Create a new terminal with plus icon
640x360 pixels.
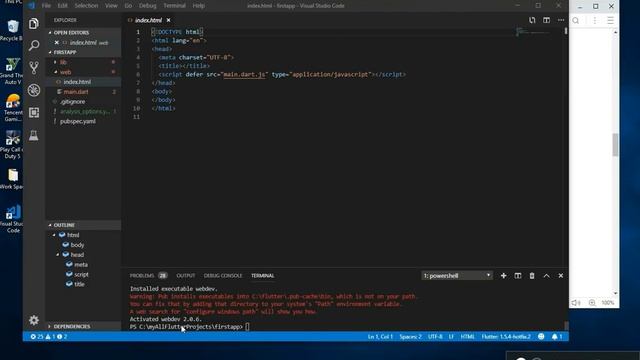[x=503, y=276]
